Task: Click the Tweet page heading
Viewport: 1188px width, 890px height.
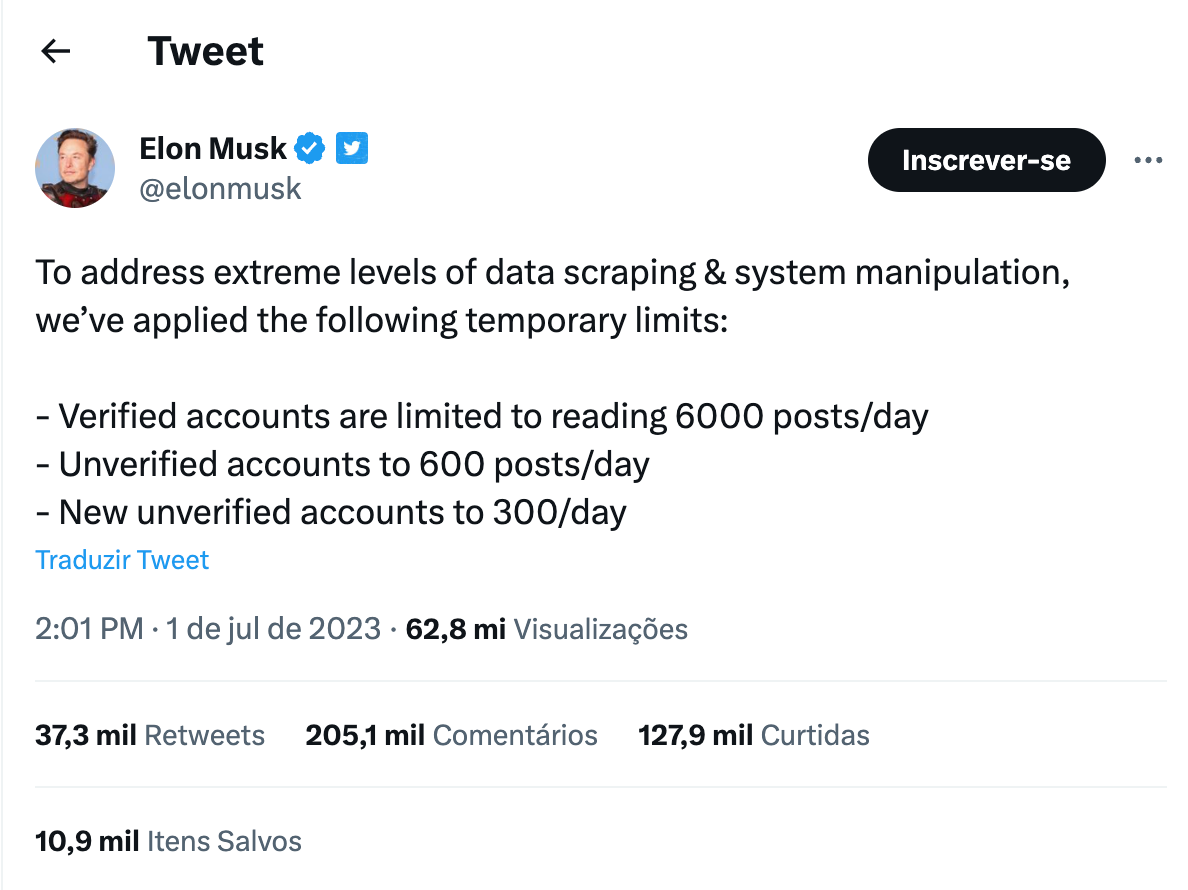Action: pyautogui.click(x=205, y=52)
